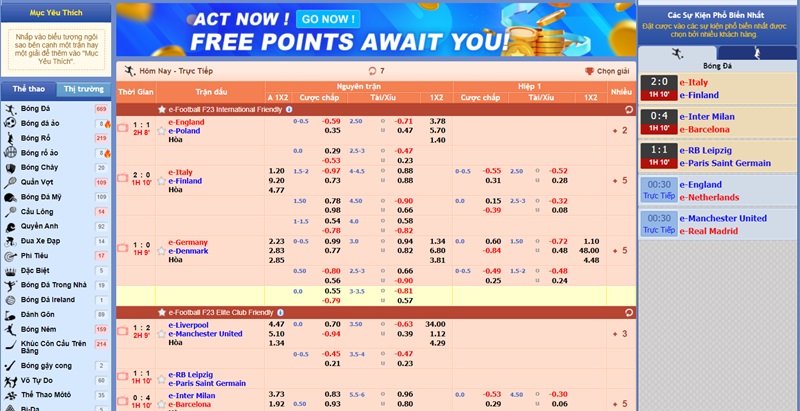Select soccer tab in popular events
The height and width of the screenshot is (411, 800).
[x=677, y=53]
